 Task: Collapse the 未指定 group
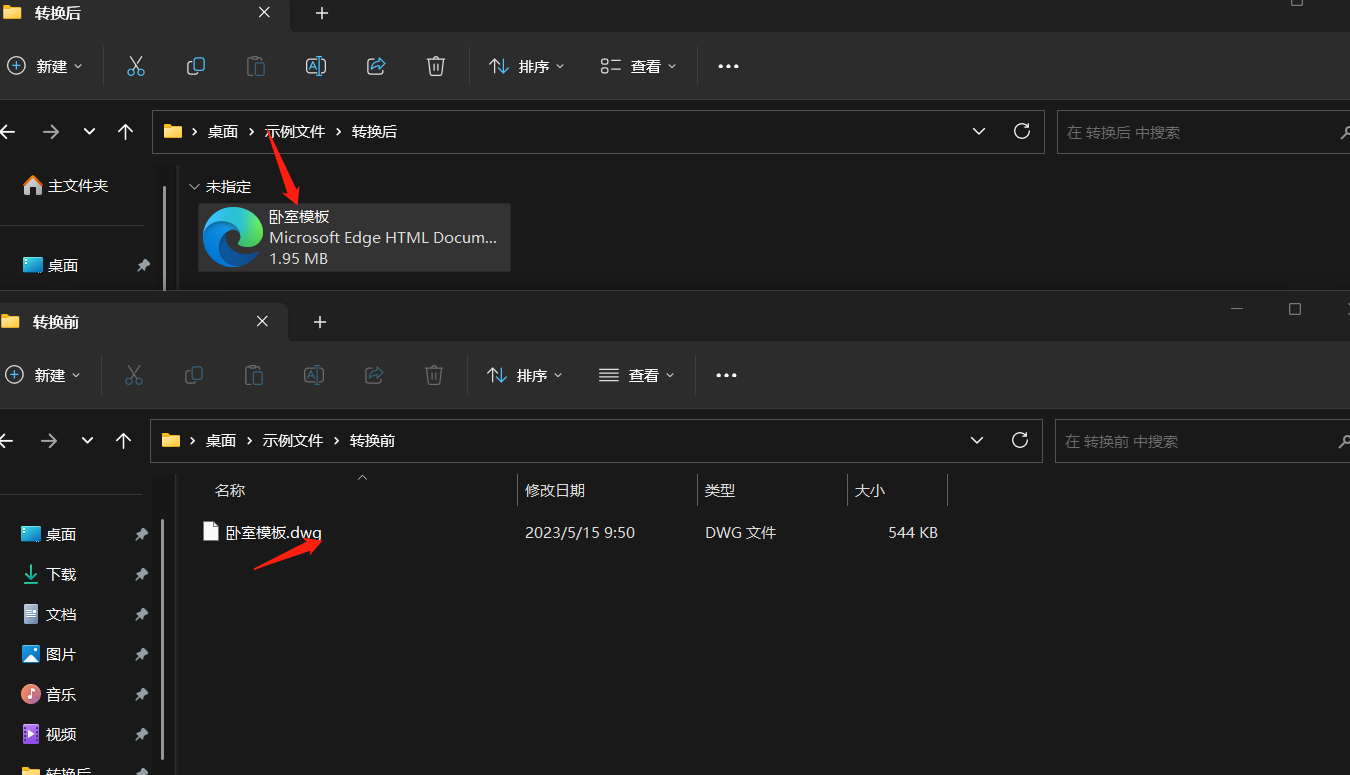click(194, 187)
